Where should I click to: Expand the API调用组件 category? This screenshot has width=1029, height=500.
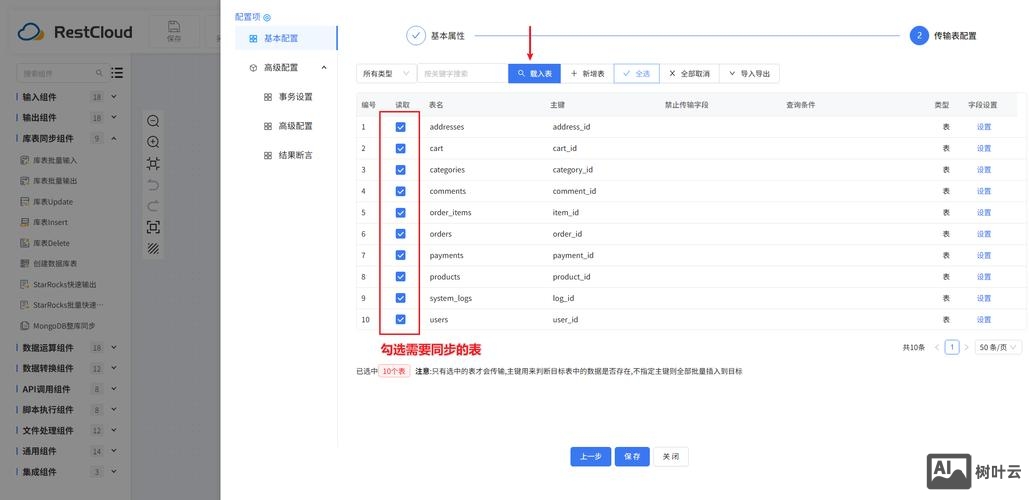pyautogui.click(x=114, y=388)
